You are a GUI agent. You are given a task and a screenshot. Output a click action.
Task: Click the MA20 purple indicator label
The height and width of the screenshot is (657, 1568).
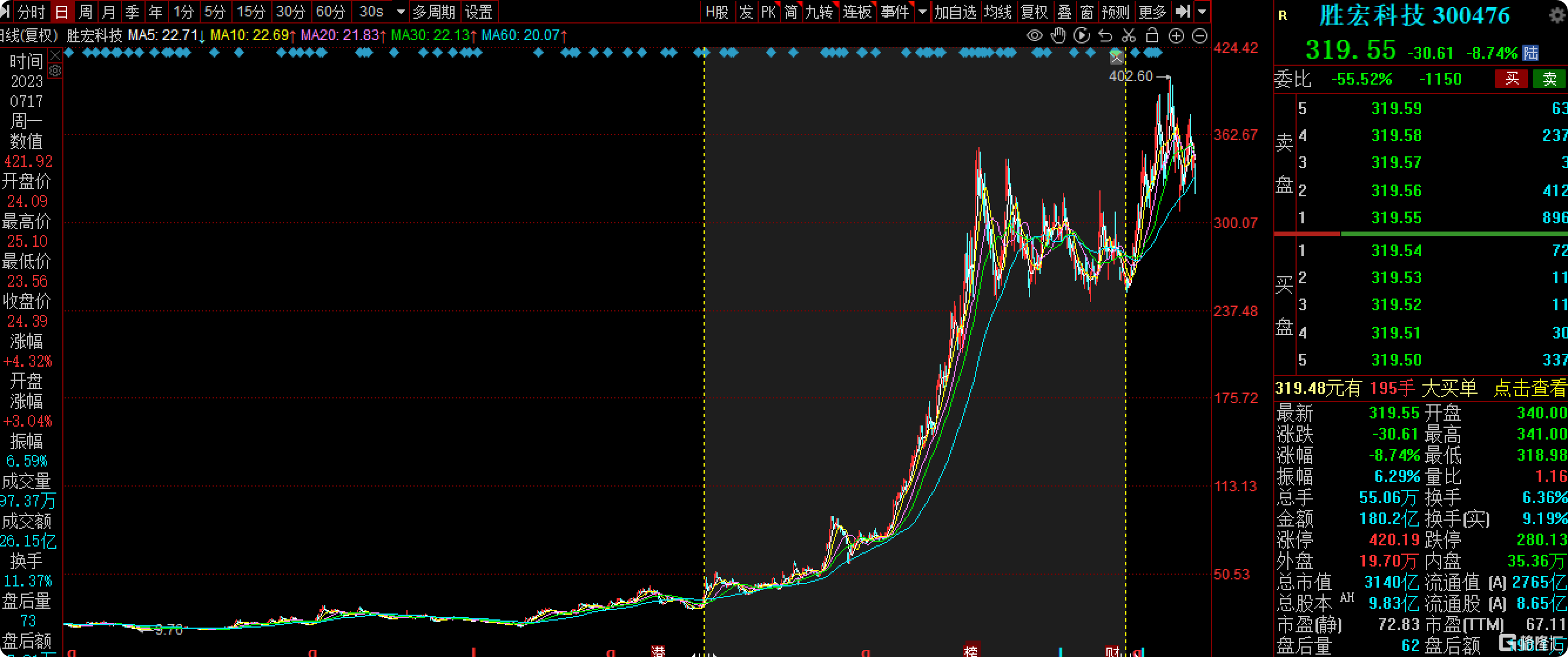[343, 35]
